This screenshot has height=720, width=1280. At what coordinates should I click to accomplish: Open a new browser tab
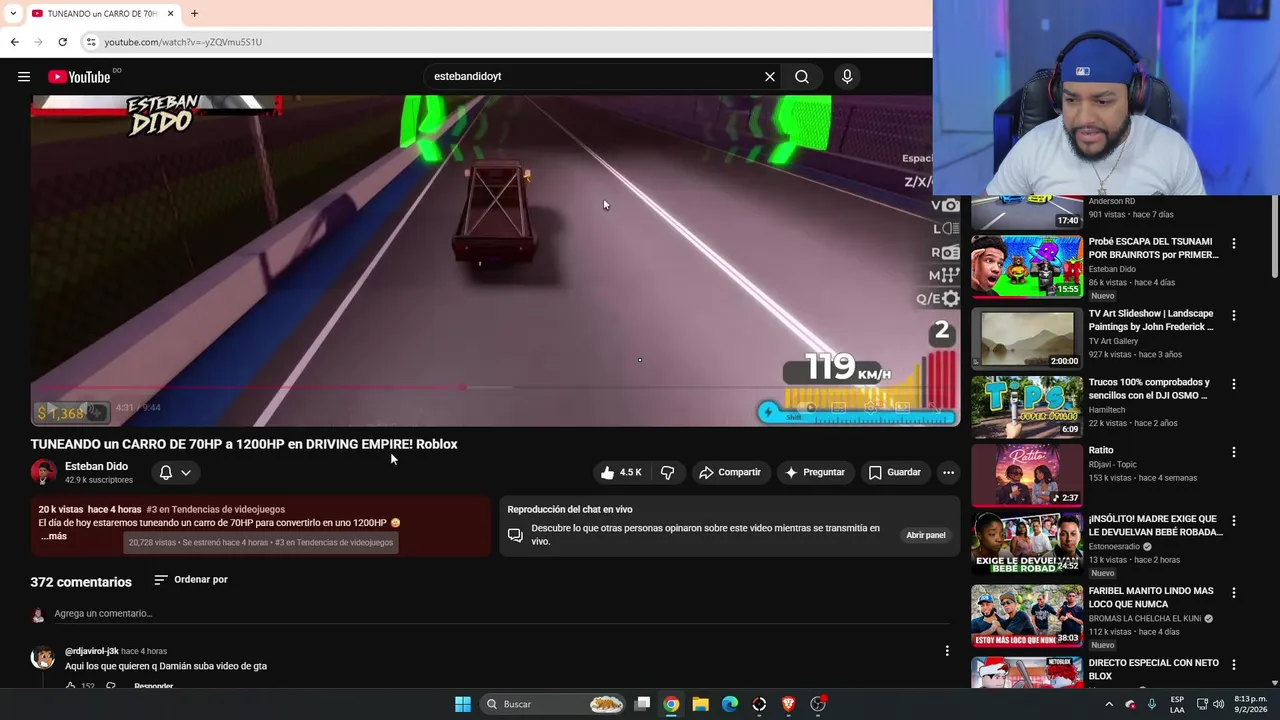point(194,13)
